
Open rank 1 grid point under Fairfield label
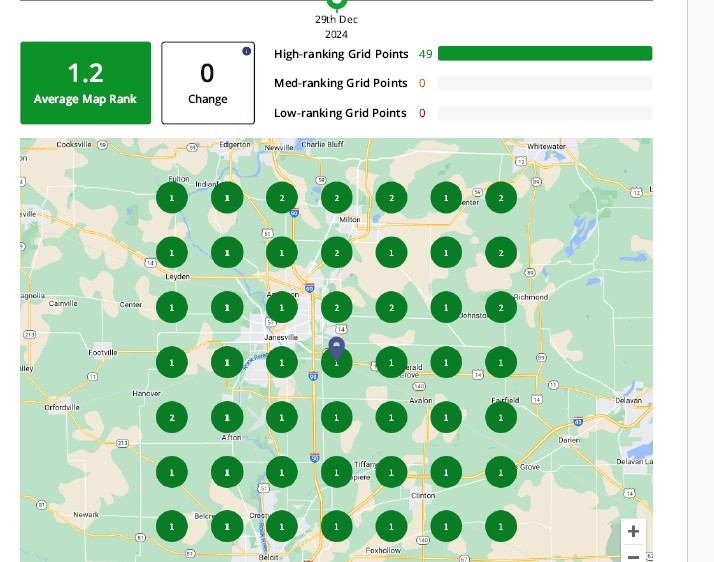tap(501, 418)
